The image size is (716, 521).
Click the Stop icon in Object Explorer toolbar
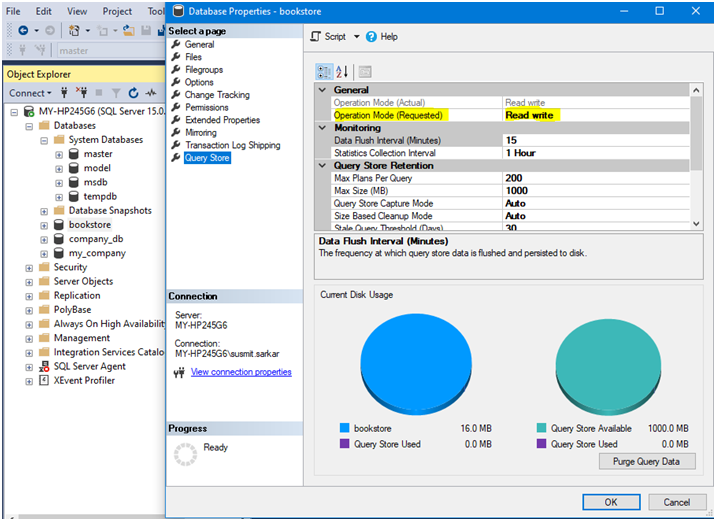pyautogui.click(x=99, y=93)
